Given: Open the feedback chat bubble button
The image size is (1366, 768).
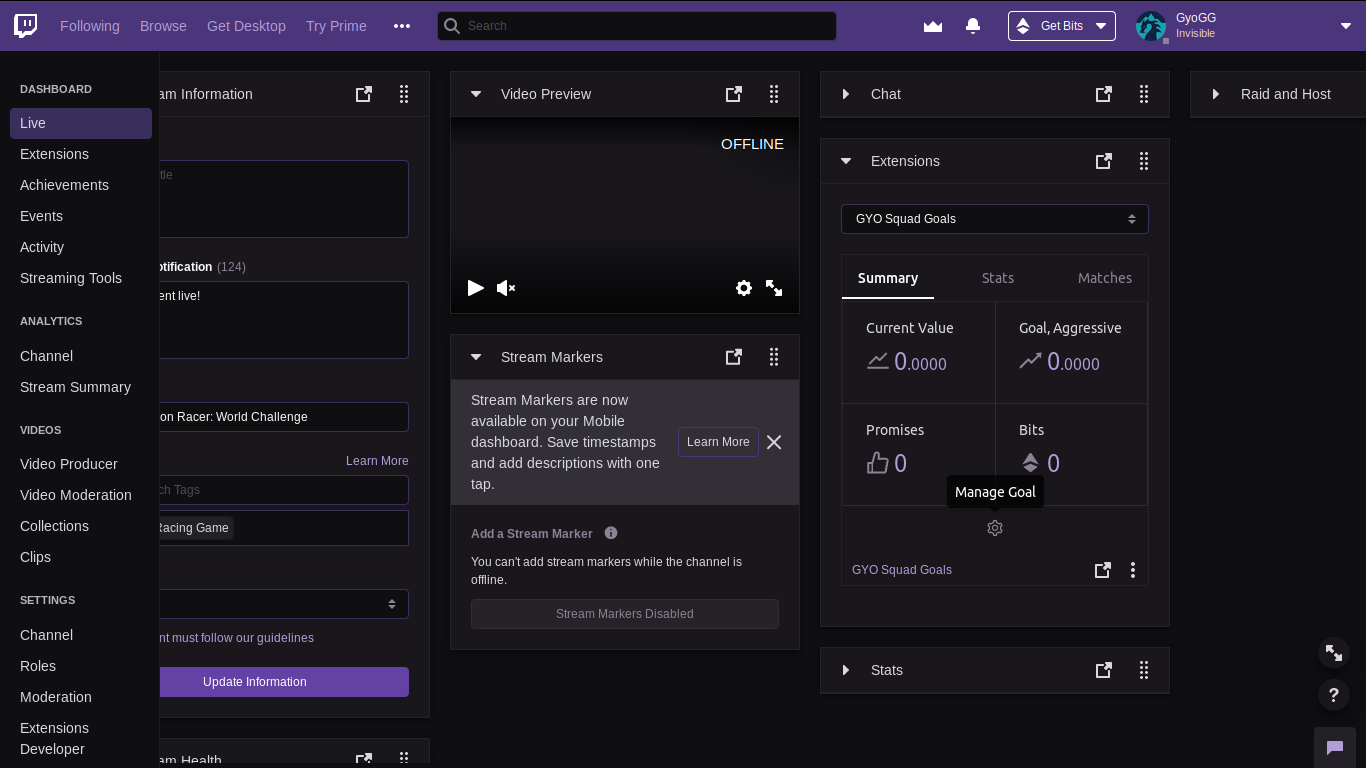Looking at the screenshot, I should coord(1334,747).
